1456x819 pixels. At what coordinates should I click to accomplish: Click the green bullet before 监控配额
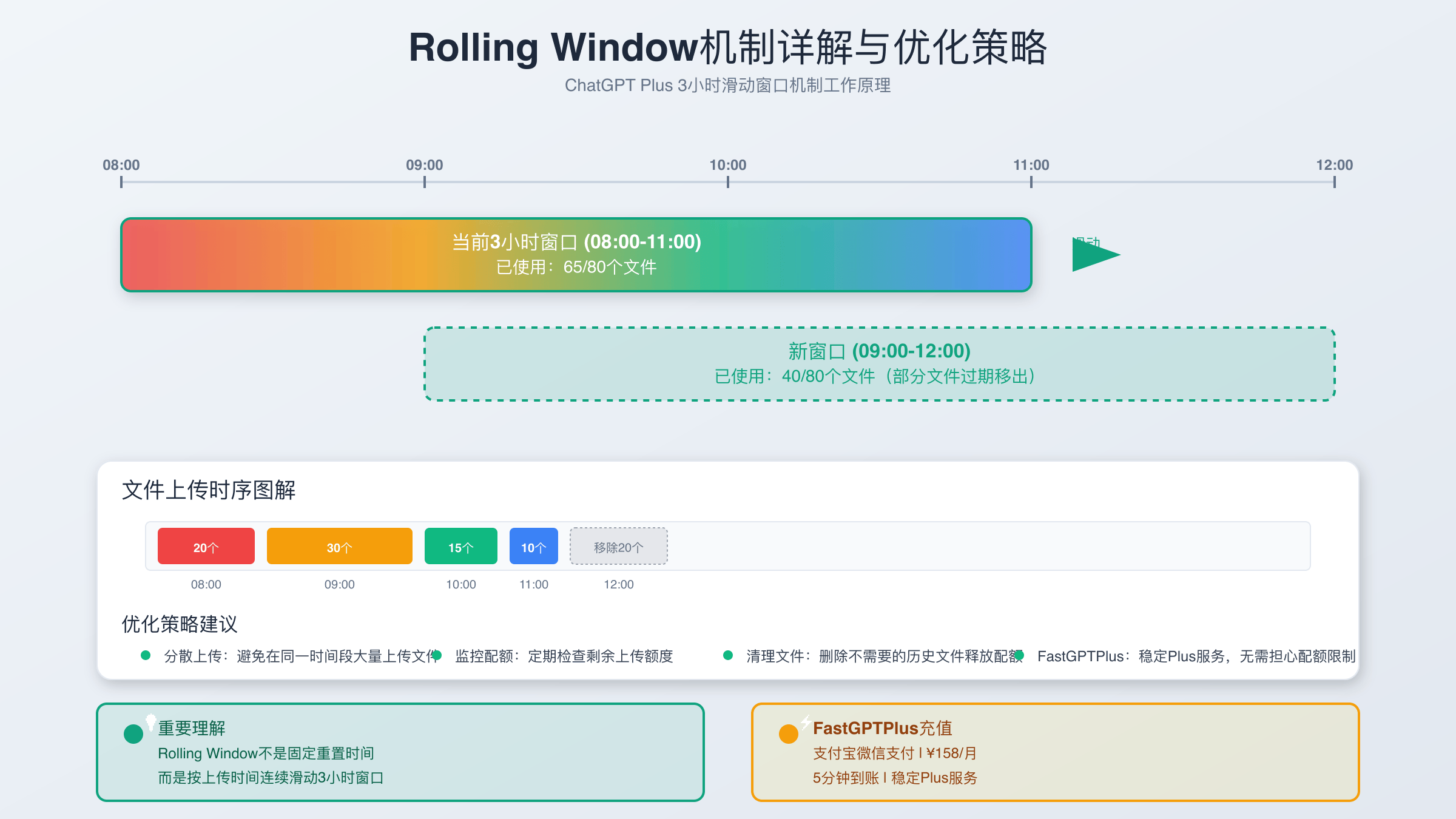437,655
